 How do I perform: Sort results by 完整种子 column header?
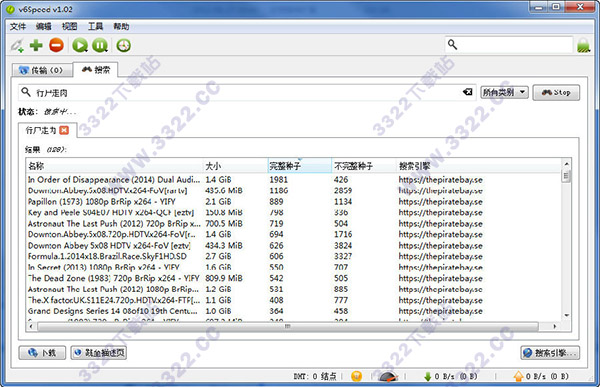tap(300, 166)
